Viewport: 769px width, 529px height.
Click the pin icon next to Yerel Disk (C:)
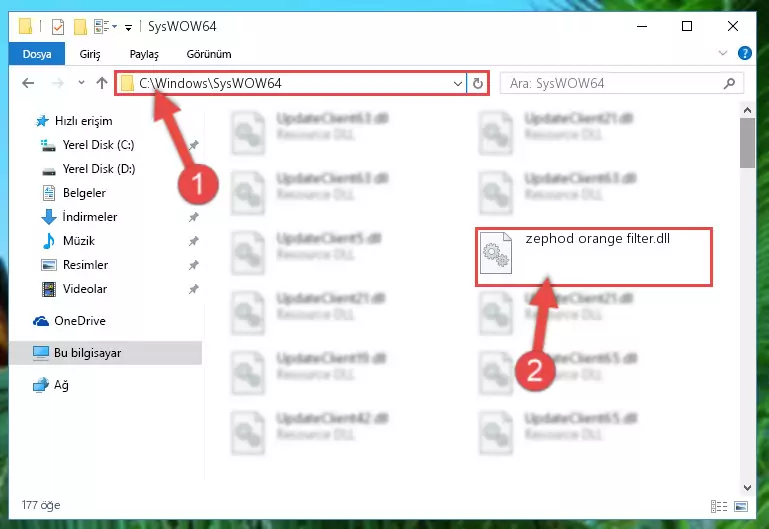click(x=194, y=145)
